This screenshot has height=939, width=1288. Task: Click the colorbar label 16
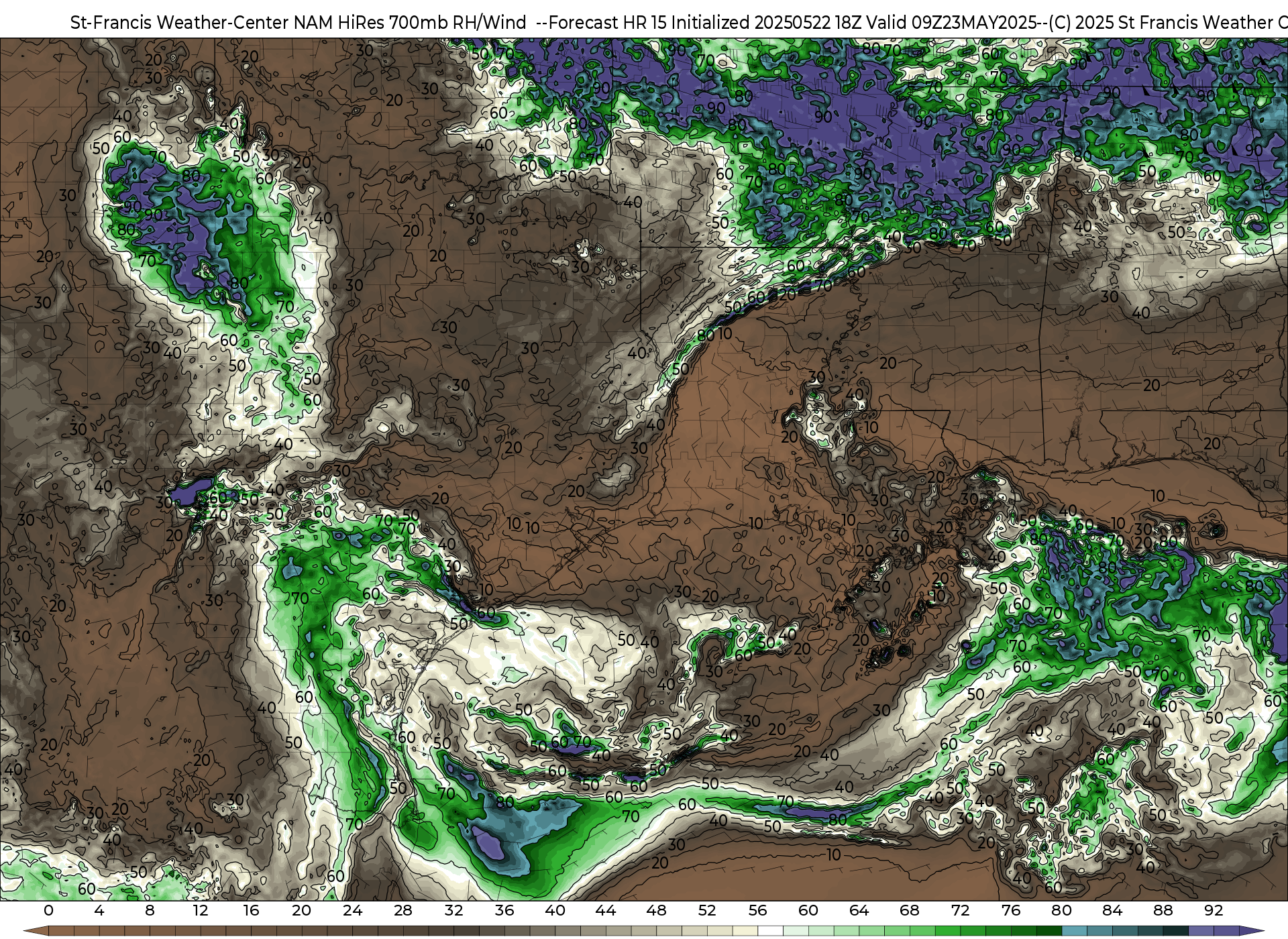point(251,910)
